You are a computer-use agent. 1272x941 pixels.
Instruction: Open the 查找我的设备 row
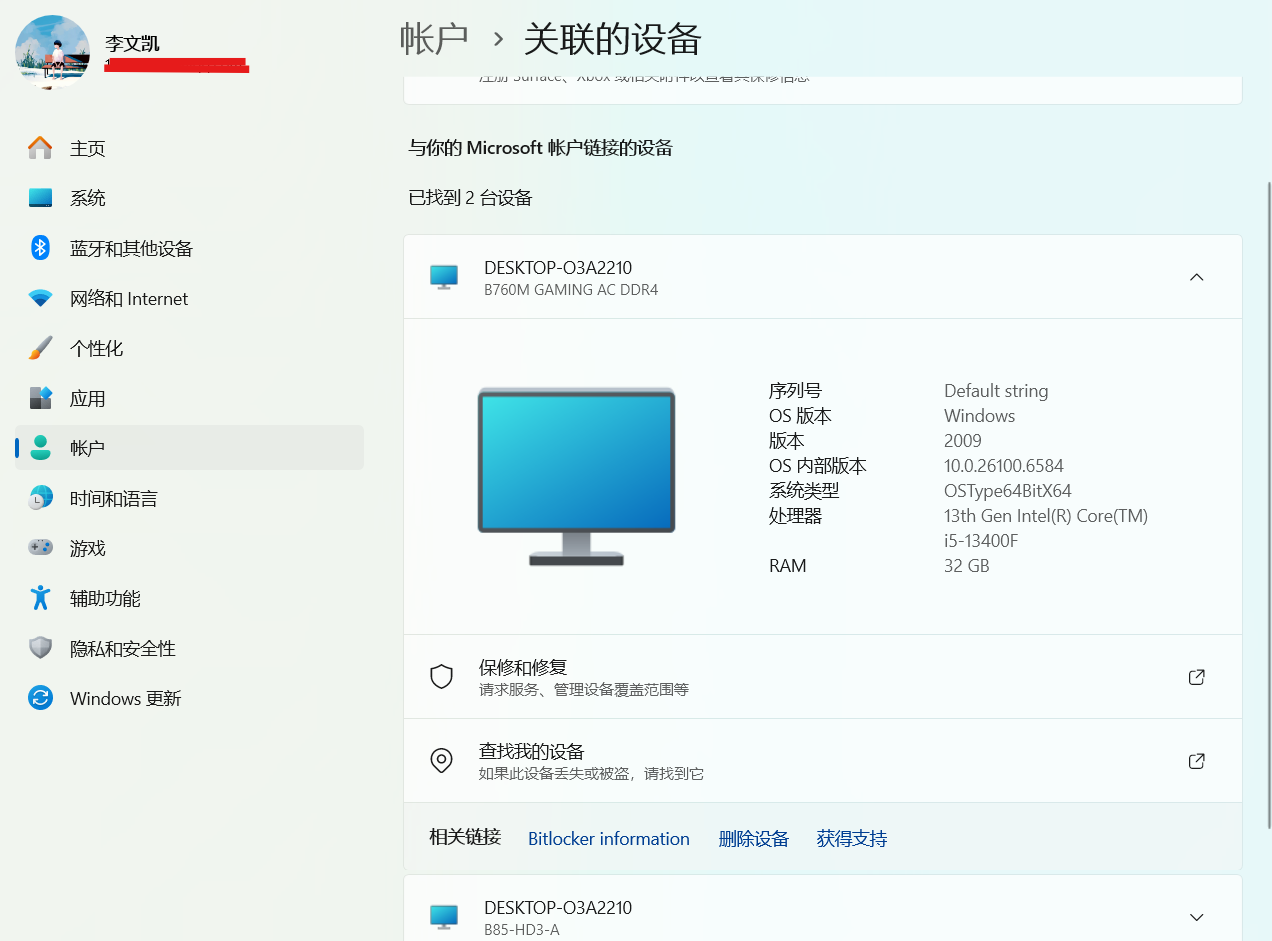822,761
